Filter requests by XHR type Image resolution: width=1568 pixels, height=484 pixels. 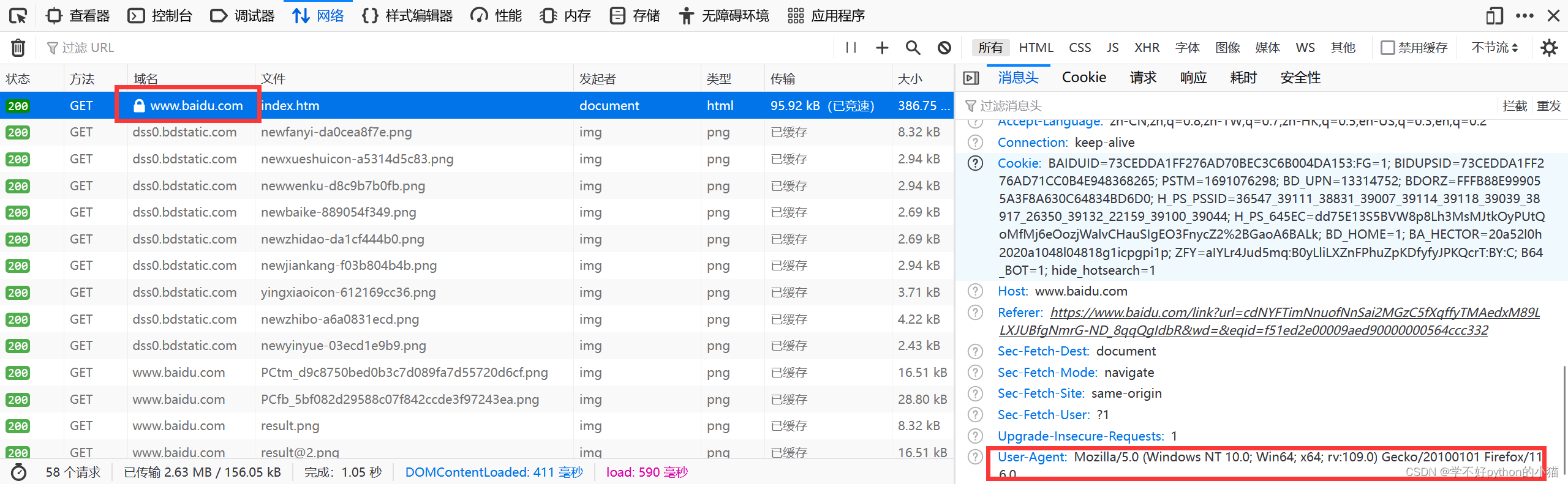pos(1147,48)
